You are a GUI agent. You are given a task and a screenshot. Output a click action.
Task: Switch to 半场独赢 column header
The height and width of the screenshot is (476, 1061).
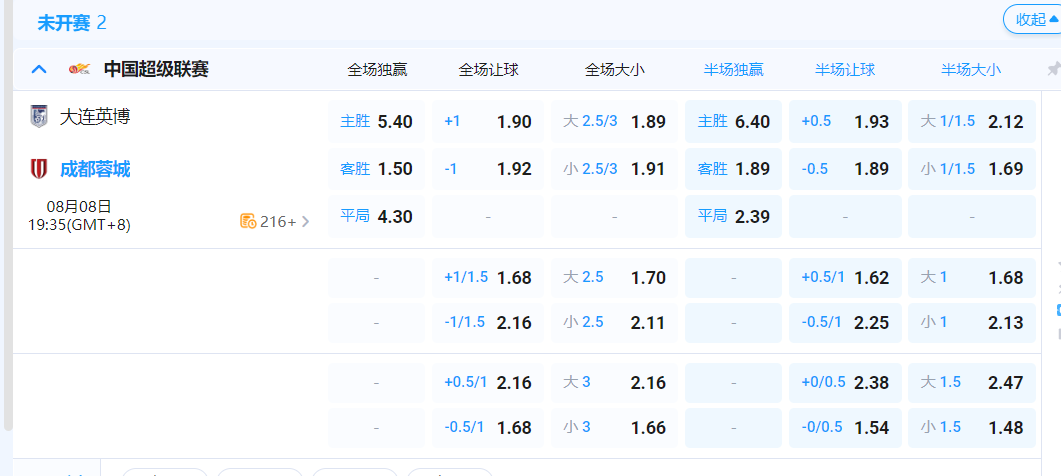733,69
